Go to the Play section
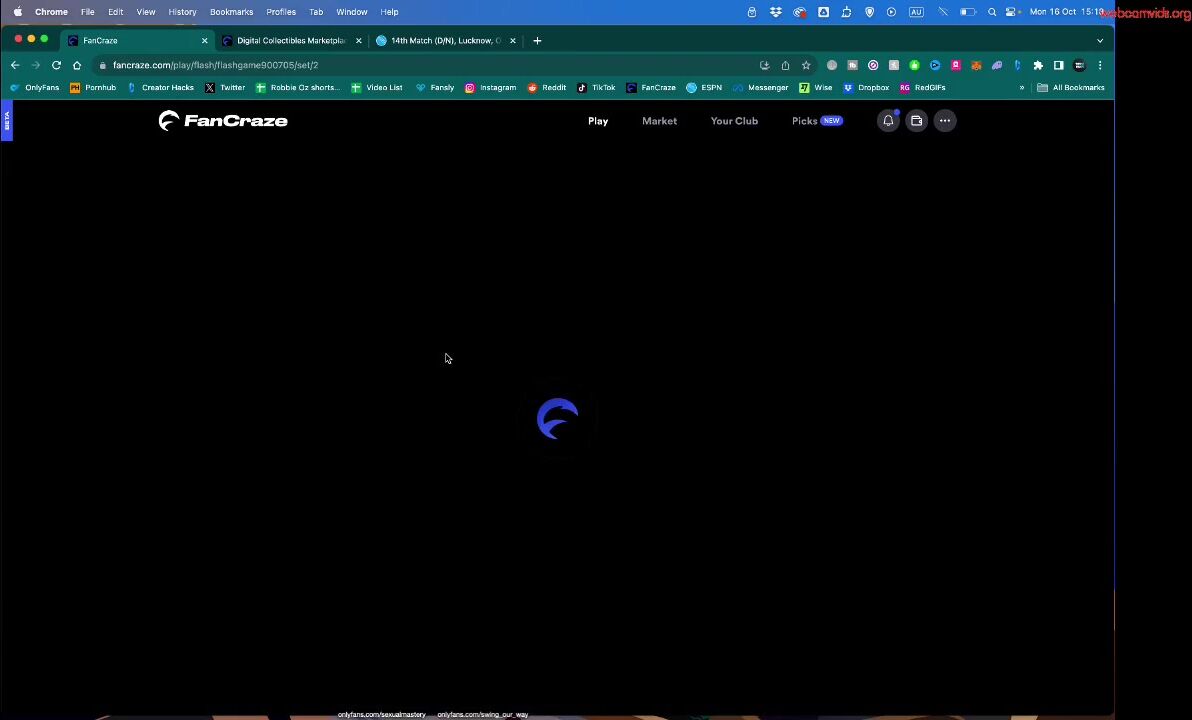This screenshot has width=1192, height=720. coord(598,121)
